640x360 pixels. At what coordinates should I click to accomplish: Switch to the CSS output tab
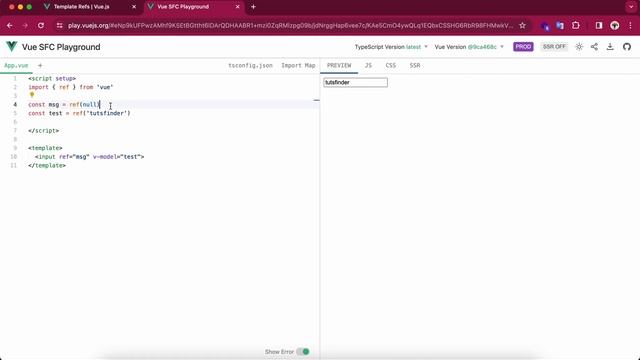[391, 65]
